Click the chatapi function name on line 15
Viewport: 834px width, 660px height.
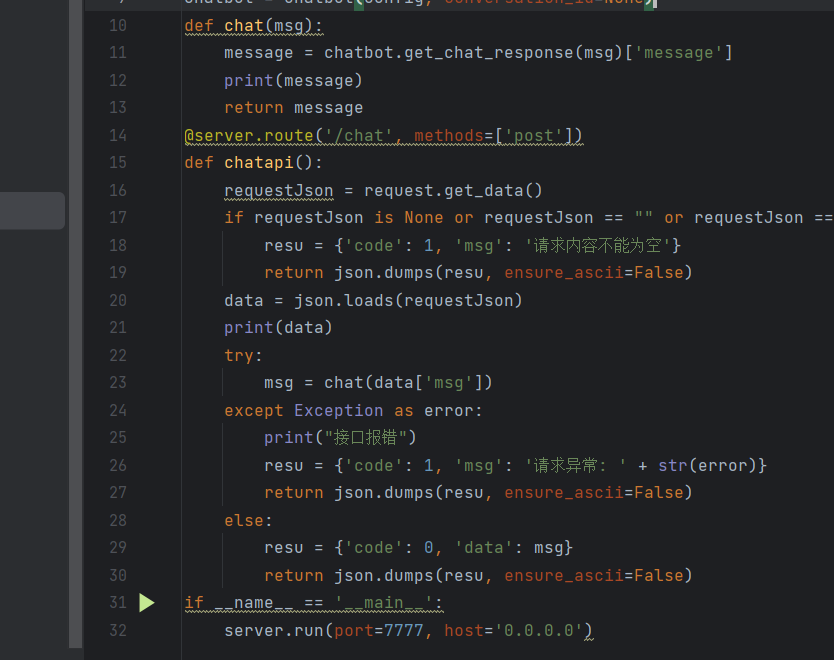(258, 162)
